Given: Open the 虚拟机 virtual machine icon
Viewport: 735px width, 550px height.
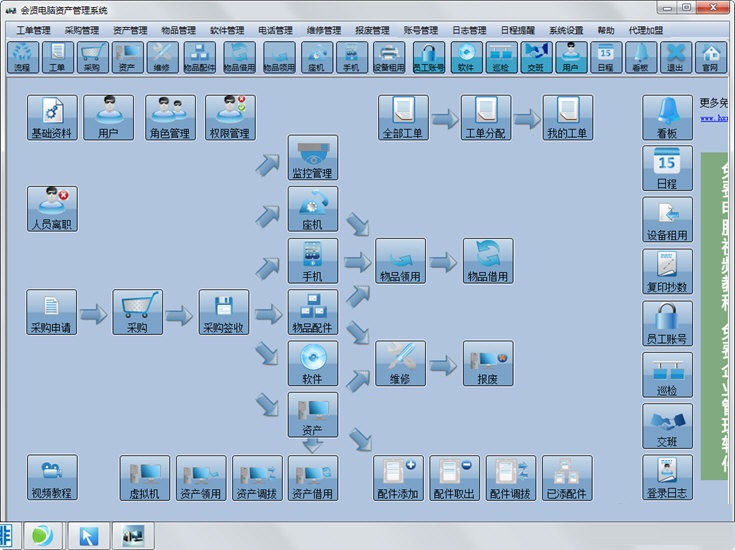Looking at the screenshot, I should pyautogui.click(x=145, y=478).
